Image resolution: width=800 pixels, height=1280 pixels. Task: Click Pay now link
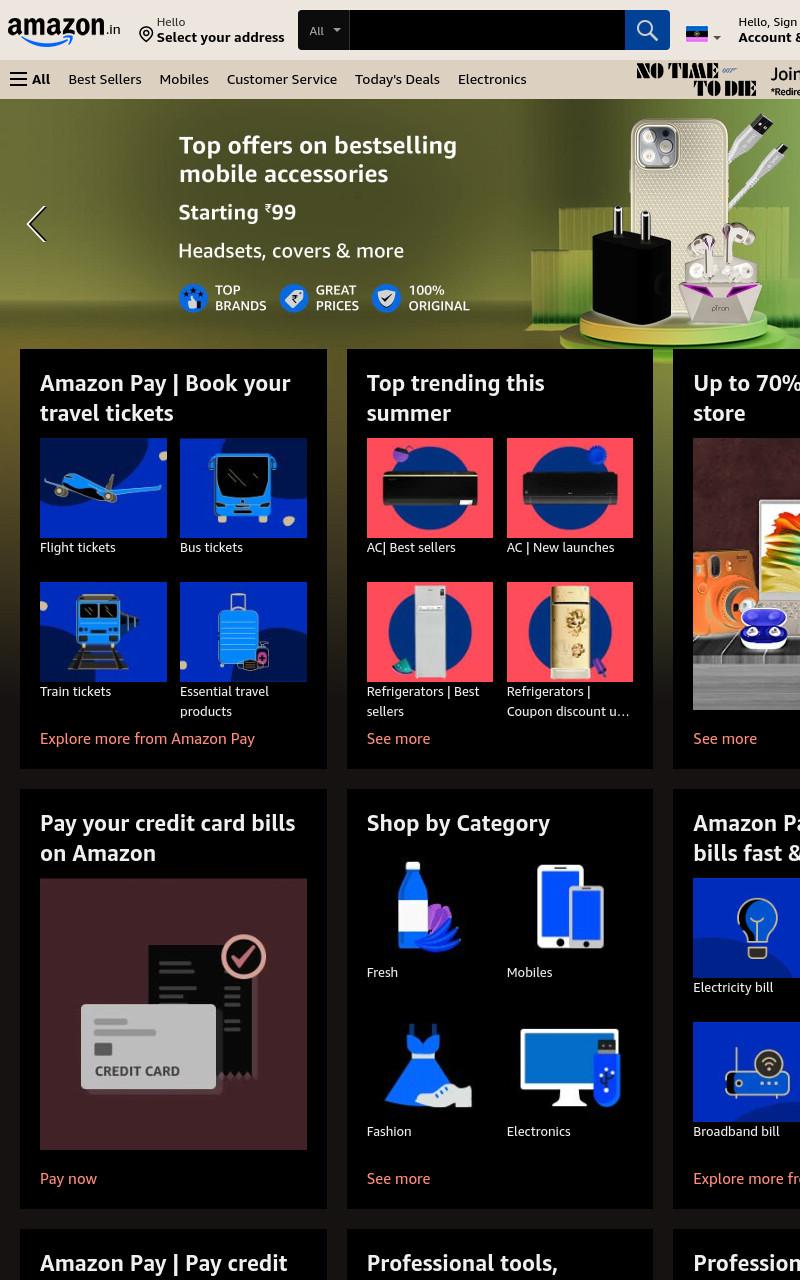(68, 1178)
